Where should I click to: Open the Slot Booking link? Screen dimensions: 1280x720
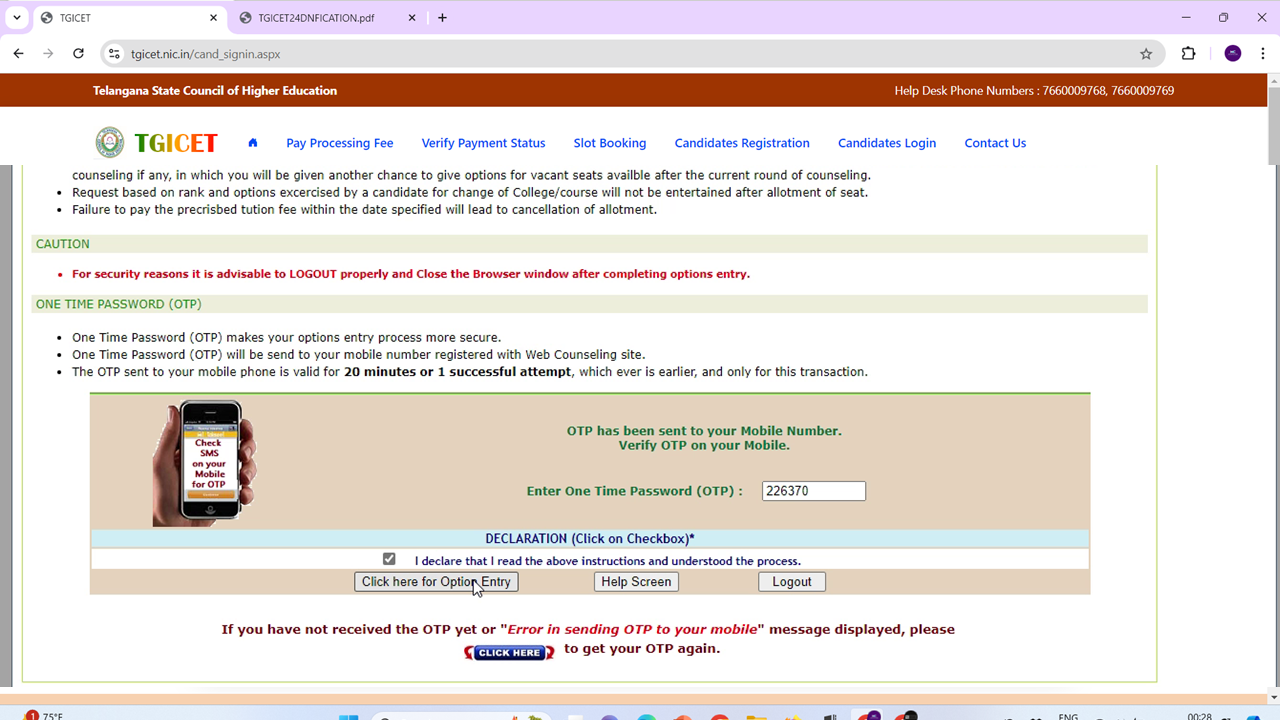coord(609,143)
